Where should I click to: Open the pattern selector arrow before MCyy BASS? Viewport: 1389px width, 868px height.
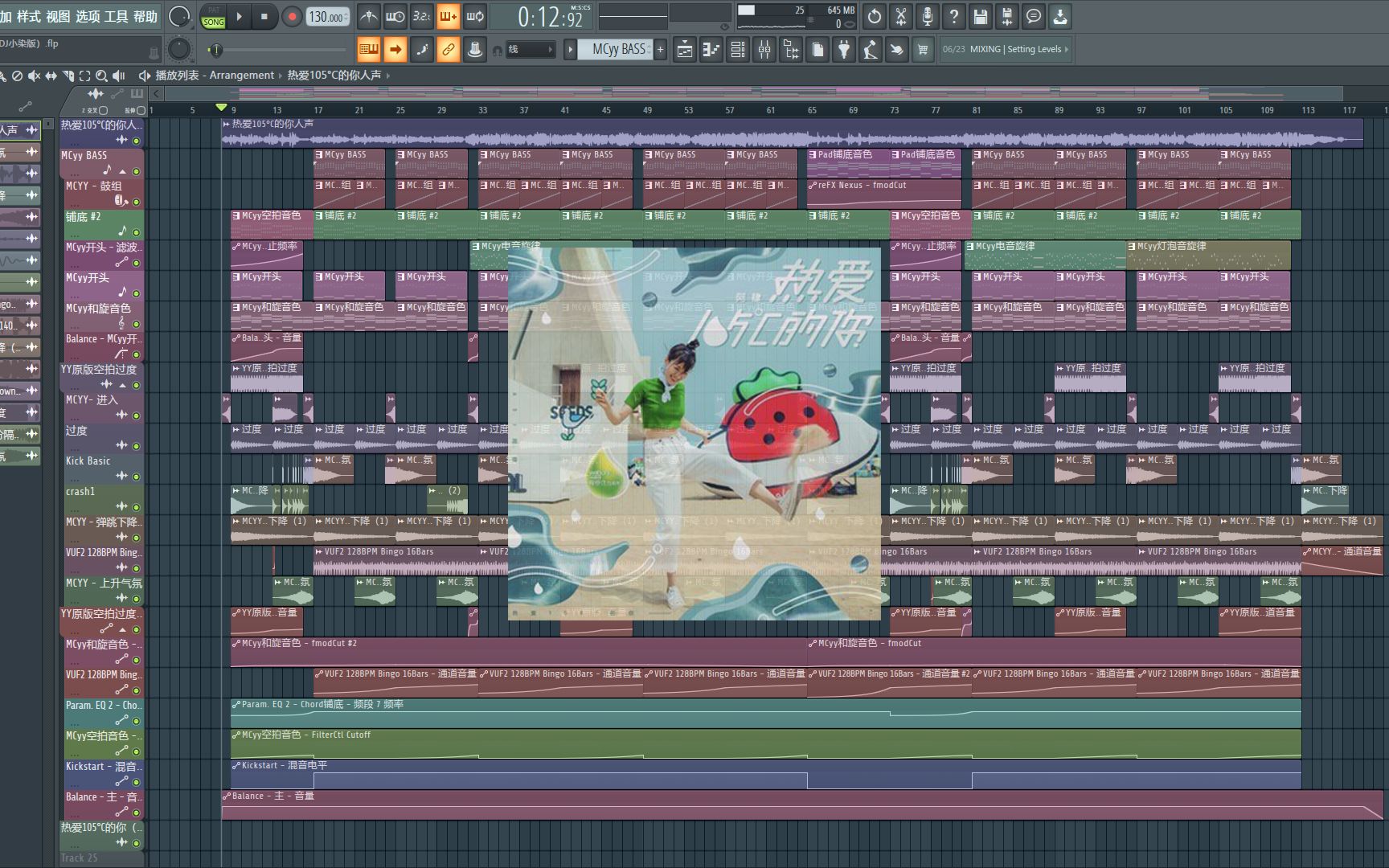pos(570,50)
